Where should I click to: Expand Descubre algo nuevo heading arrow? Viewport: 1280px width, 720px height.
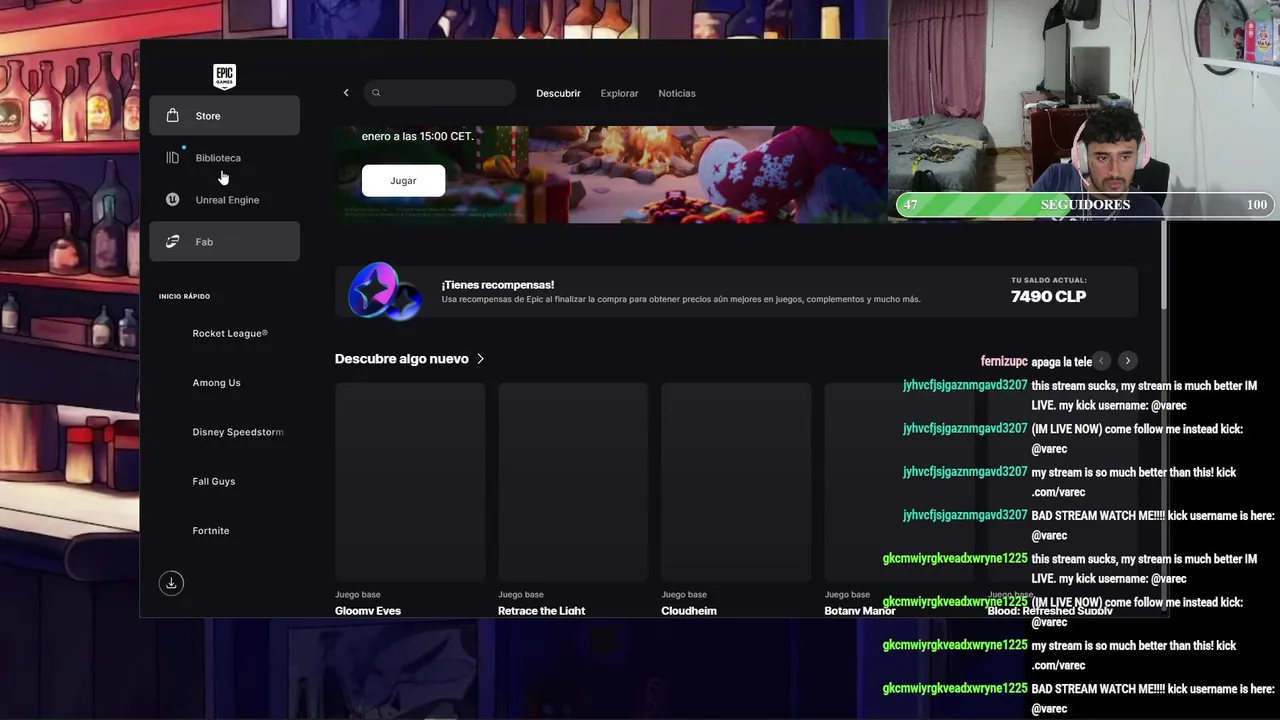(481, 359)
